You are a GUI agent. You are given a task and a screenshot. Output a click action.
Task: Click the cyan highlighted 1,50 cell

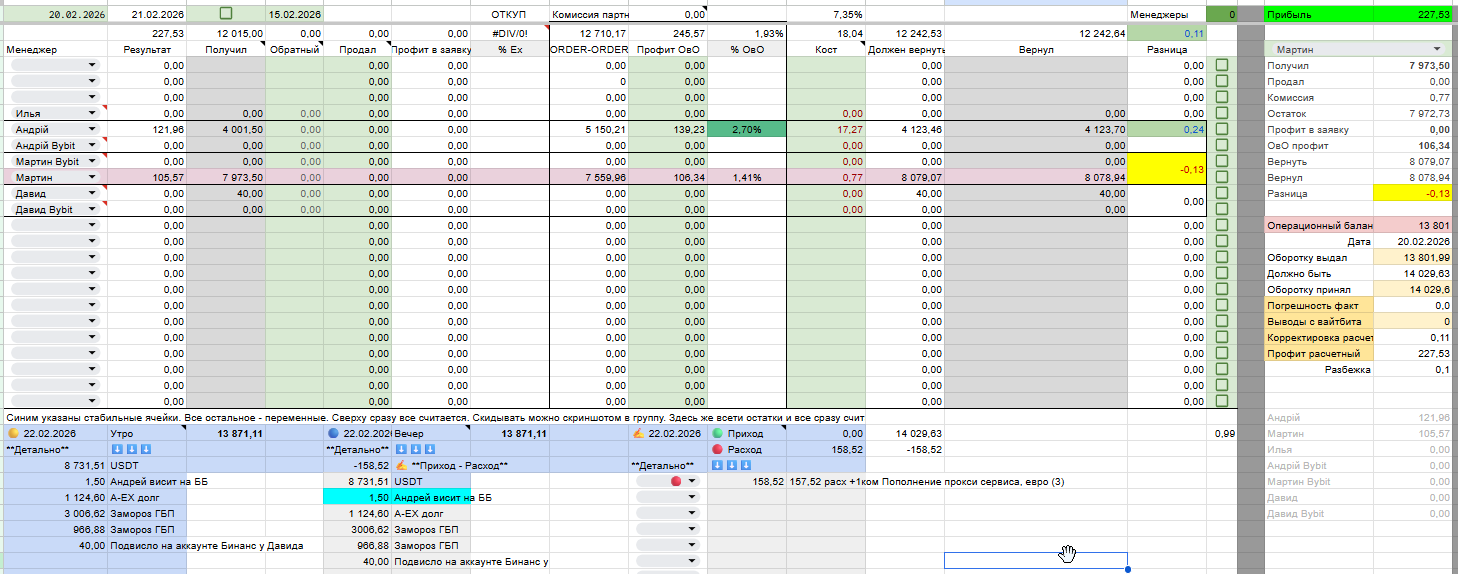coord(355,497)
